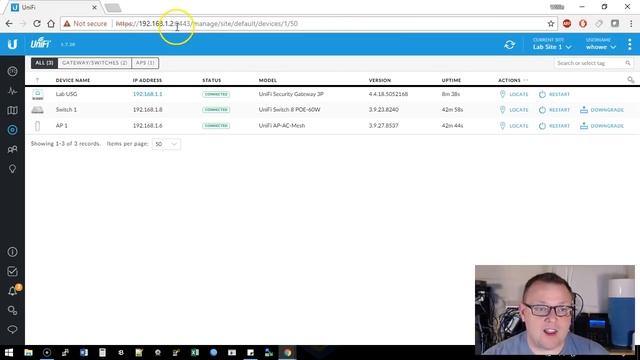Click the Locate icon for Lab USG
This screenshot has width=640, height=360.
[x=502, y=94]
